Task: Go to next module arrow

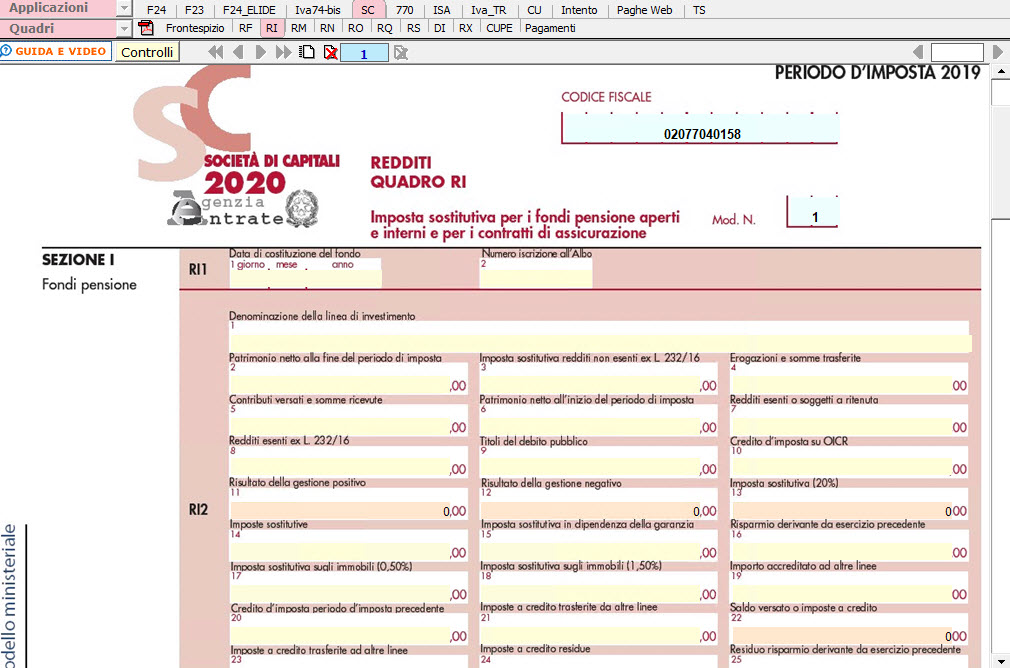Action: coord(260,52)
